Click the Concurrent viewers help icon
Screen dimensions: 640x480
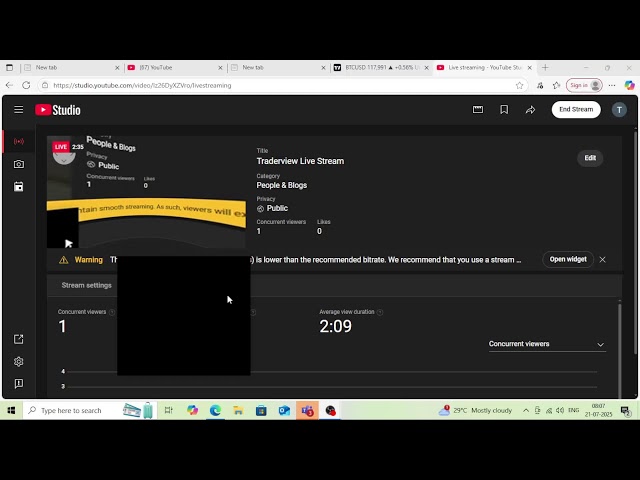coord(112,312)
